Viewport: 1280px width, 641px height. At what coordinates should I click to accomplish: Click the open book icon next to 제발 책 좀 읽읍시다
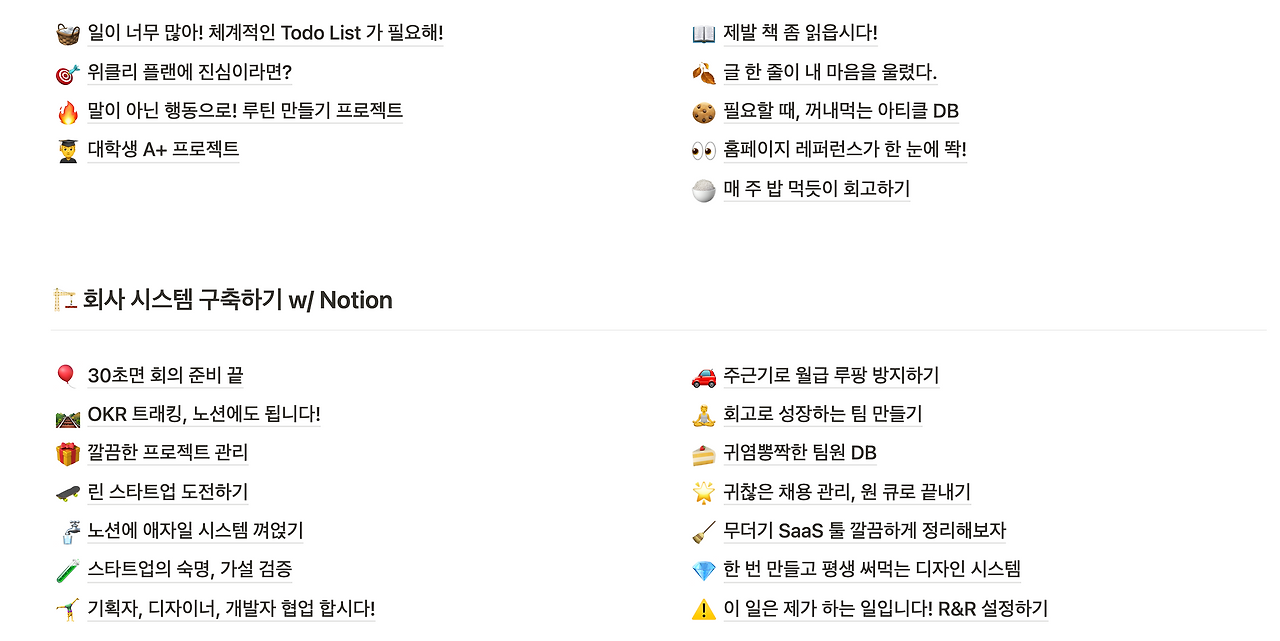click(703, 34)
